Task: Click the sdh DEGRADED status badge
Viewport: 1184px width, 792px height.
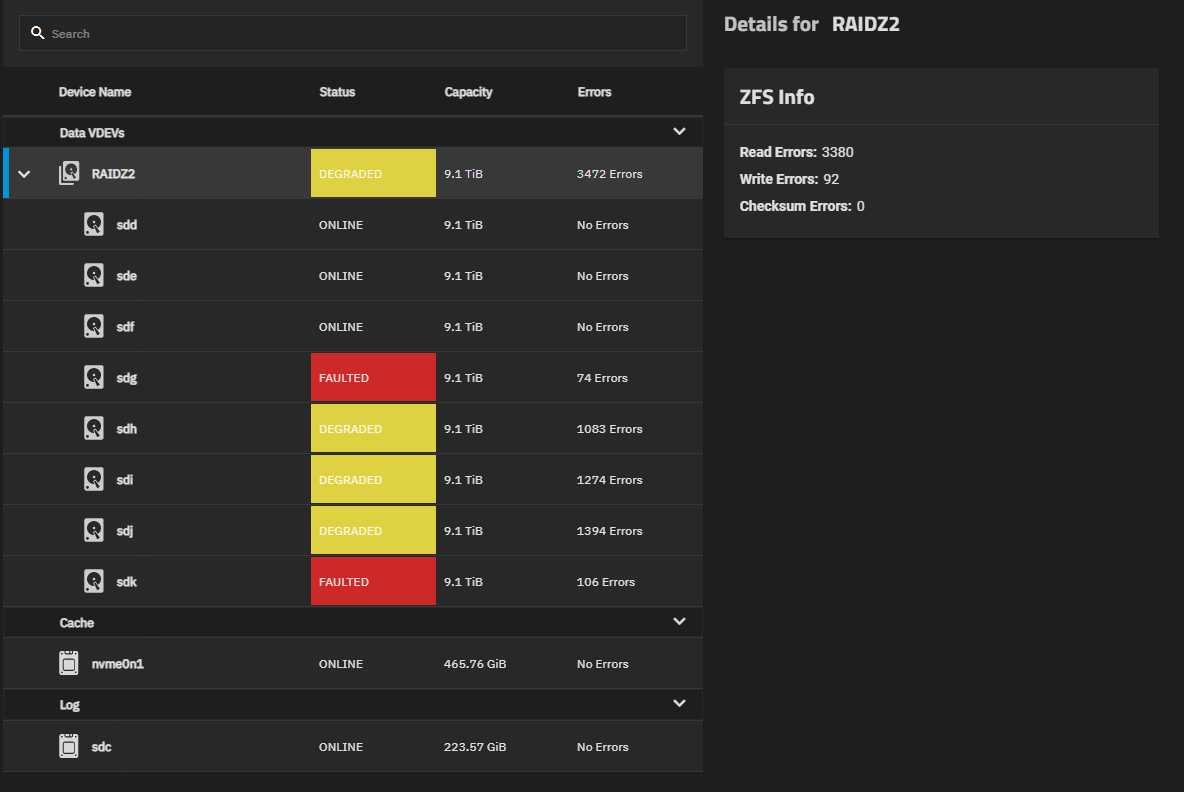Action: click(x=373, y=428)
